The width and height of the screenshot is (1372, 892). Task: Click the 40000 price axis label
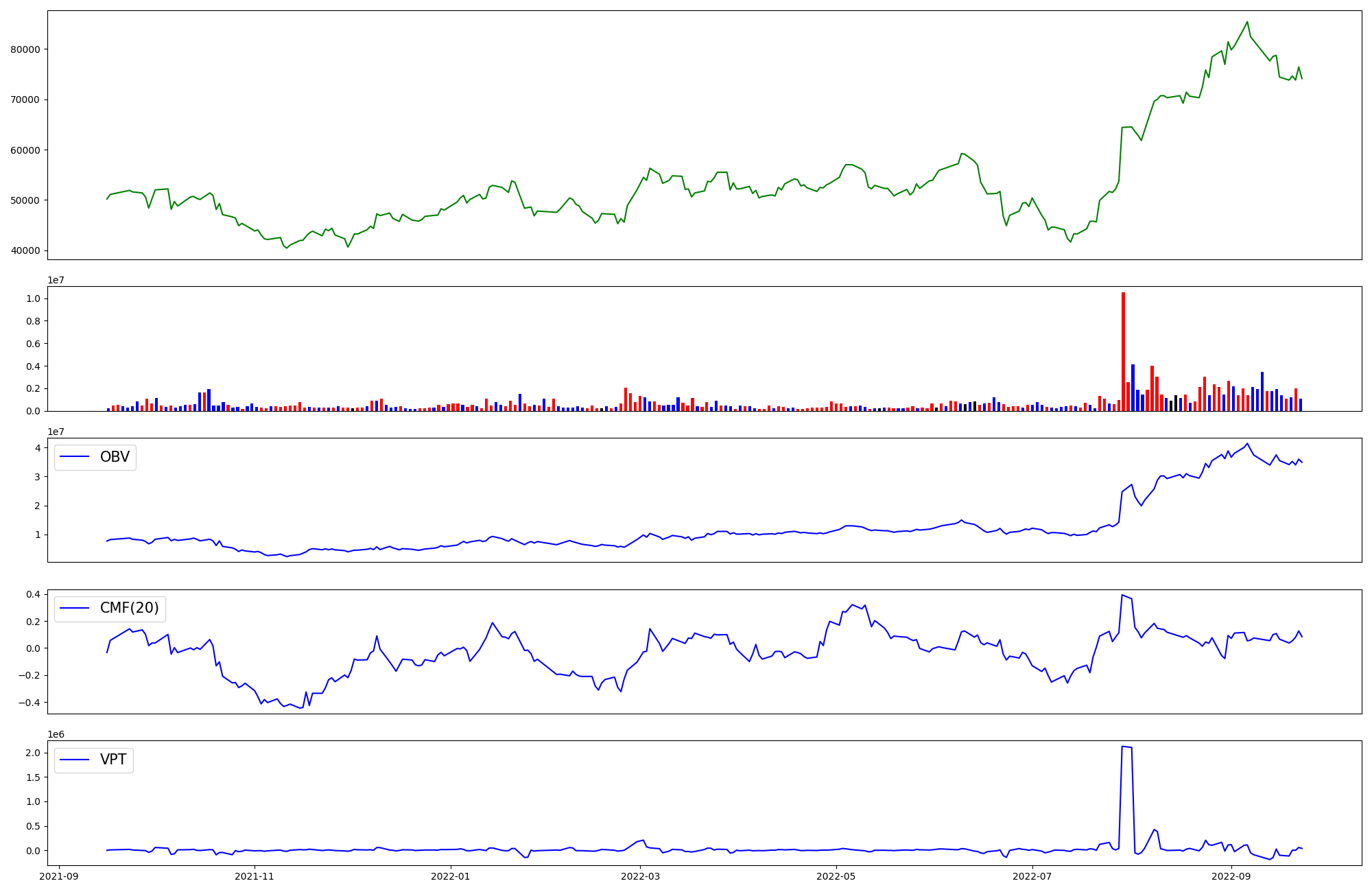coord(26,251)
